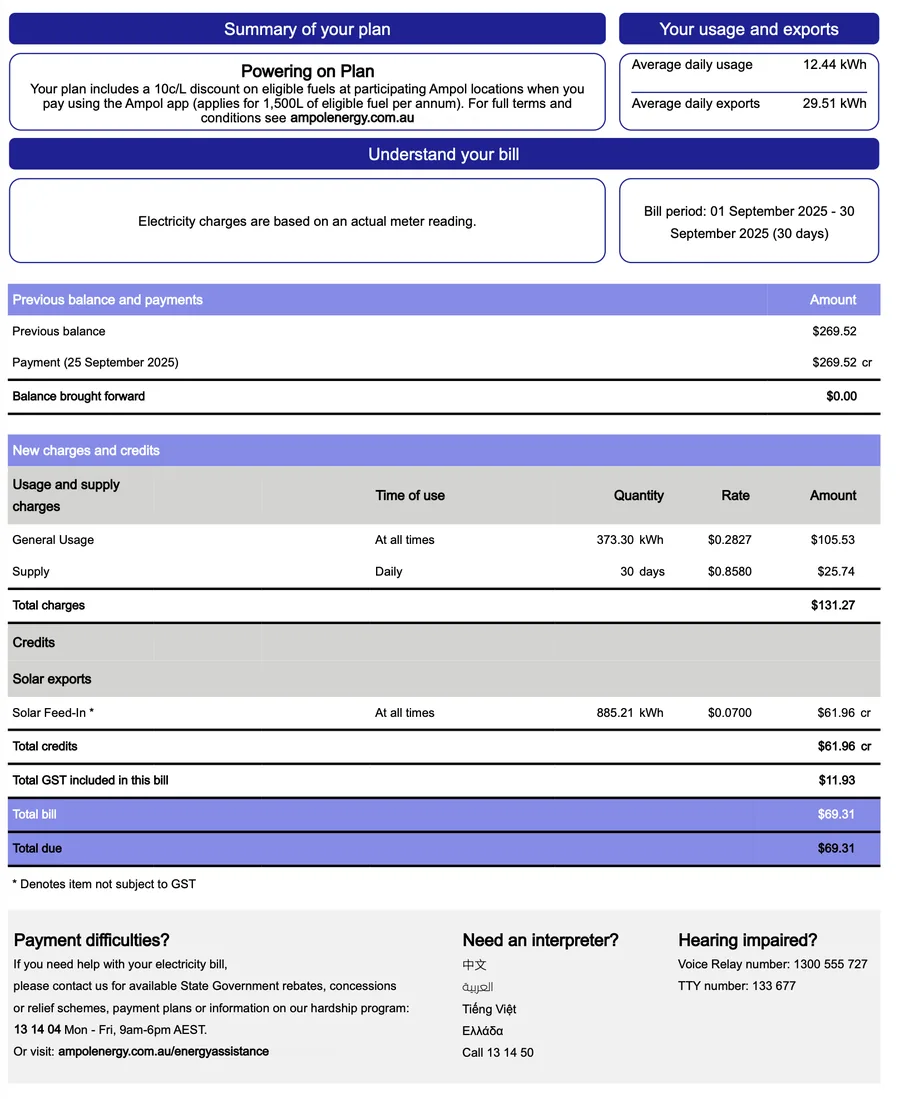The image size is (900, 1099).
Task: Select the 13 14 04 phone number
Action: tap(37, 1030)
